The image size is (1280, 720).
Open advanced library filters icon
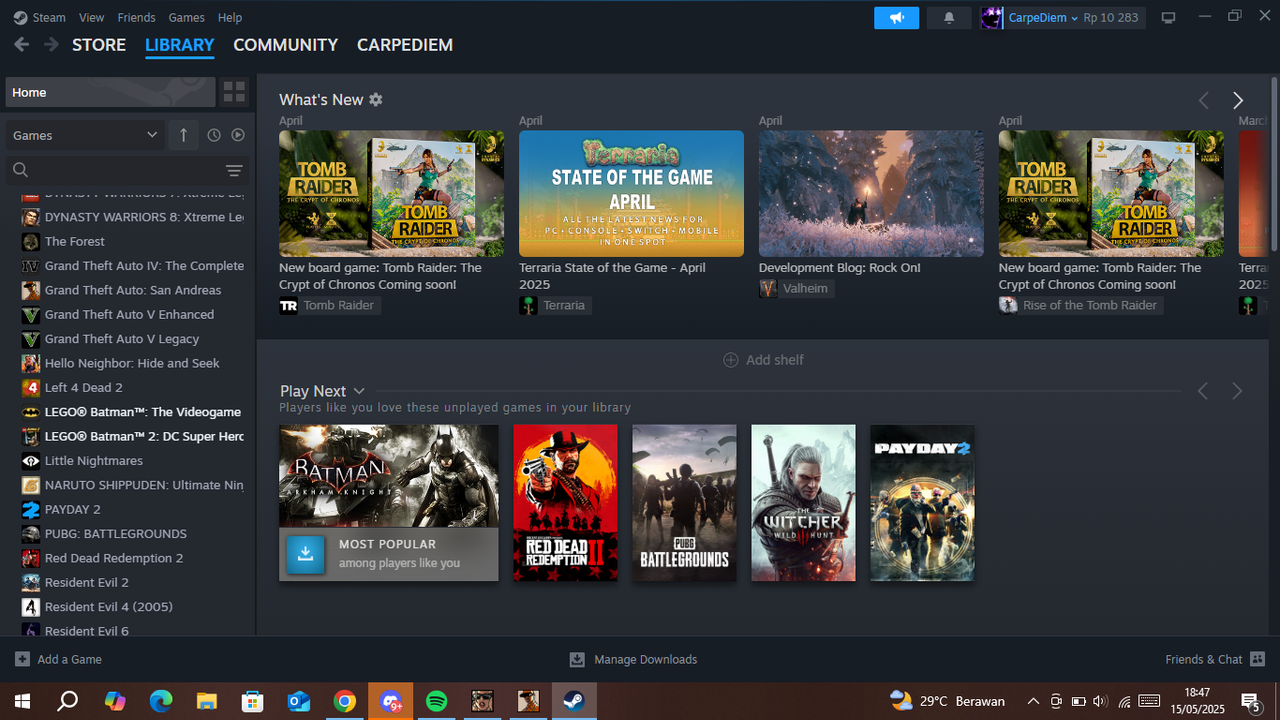click(x=234, y=170)
